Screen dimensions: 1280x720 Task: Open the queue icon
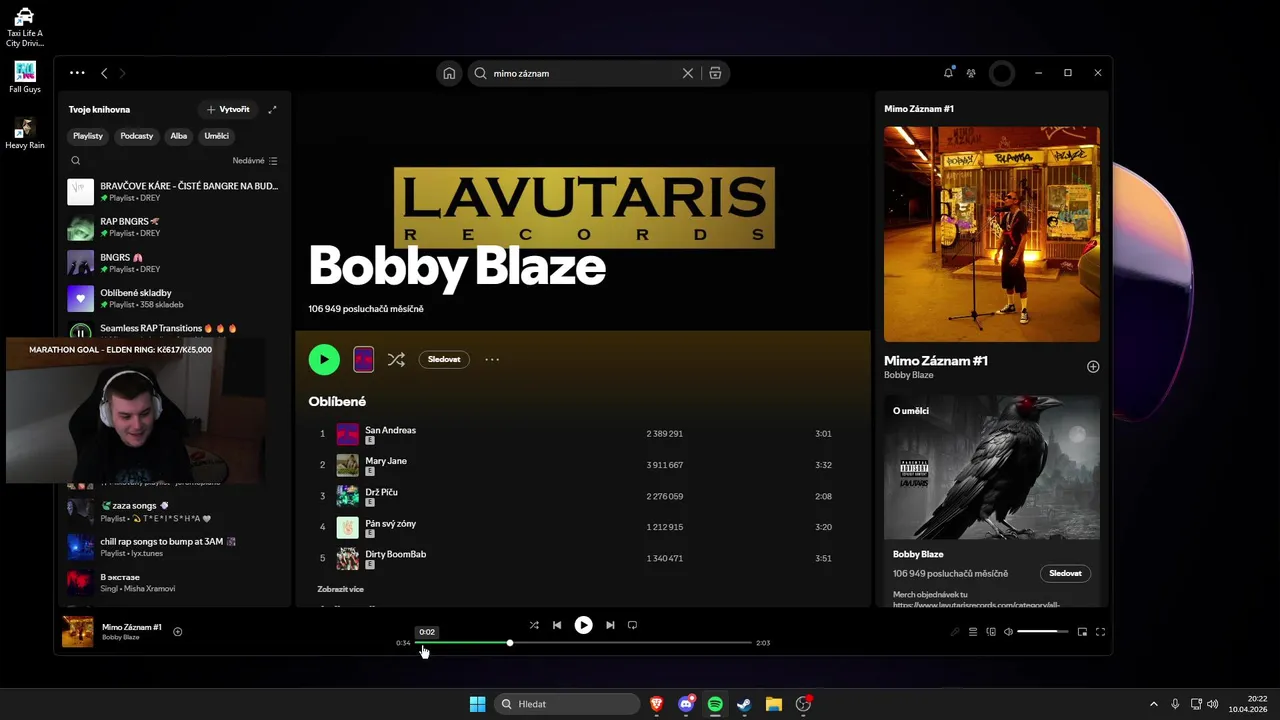[x=973, y=632]
